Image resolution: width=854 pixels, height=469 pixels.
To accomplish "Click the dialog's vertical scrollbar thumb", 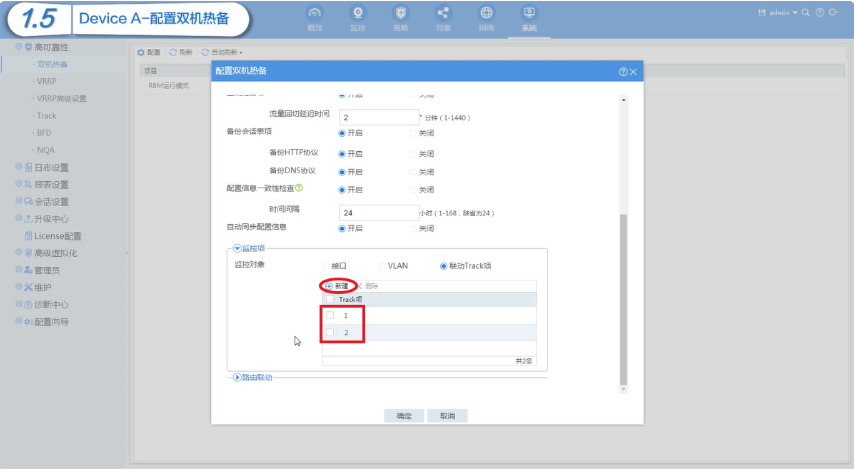I will click(624, 300).
